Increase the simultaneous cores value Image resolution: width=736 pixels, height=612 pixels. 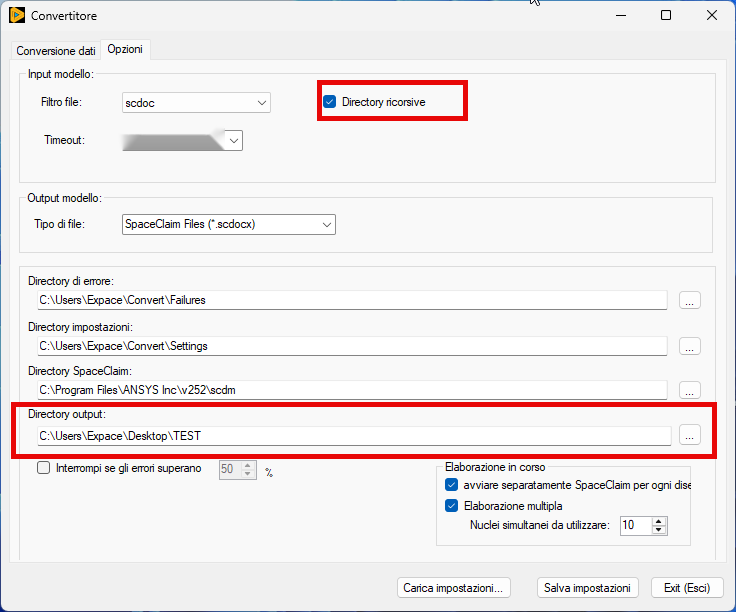pos(658,521)
